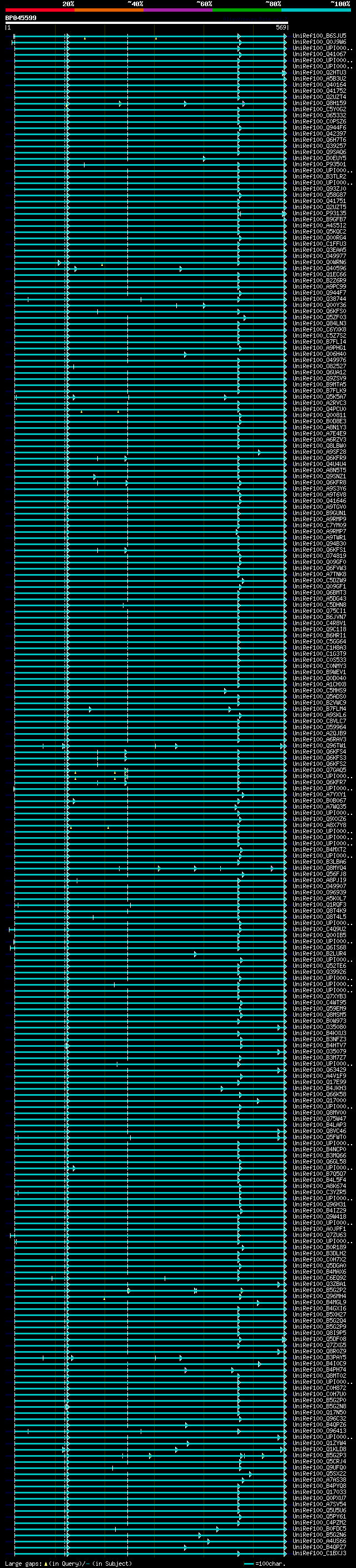Viewport: 356px width, 1568px height.
Task: Select hit UniRef100_D0EUY5
Action: click(319, 159)
